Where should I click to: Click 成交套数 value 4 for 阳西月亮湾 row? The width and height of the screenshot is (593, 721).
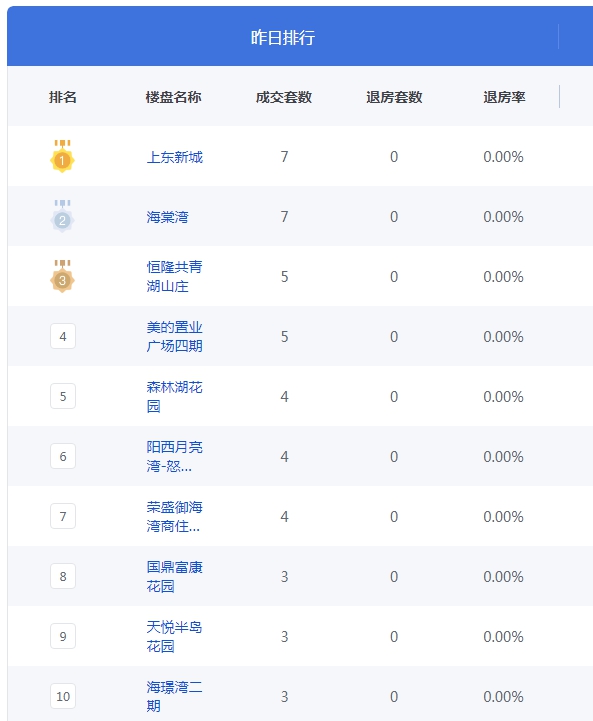coord(285,457)
